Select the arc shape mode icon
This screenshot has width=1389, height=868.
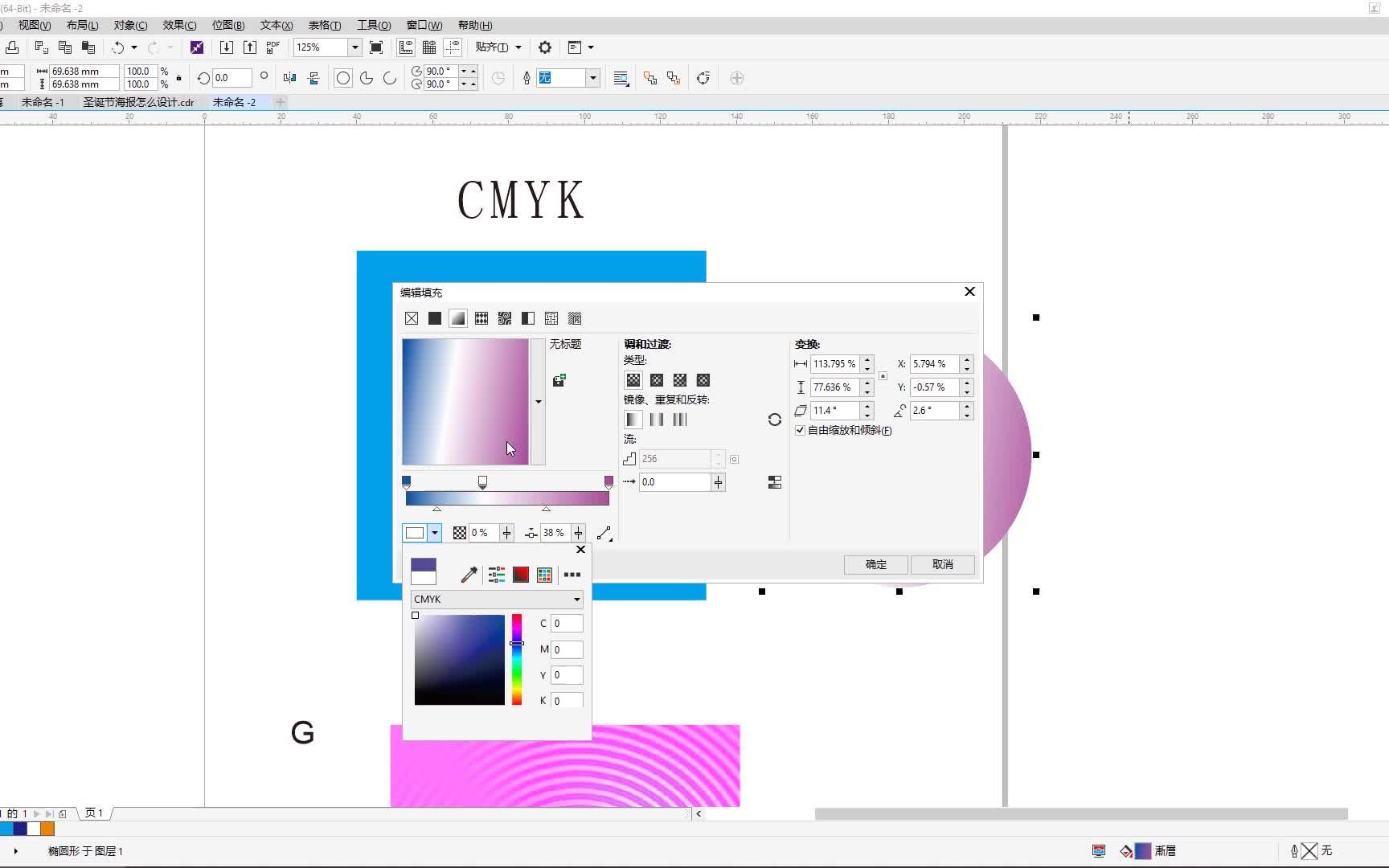[x=390, y=78]
